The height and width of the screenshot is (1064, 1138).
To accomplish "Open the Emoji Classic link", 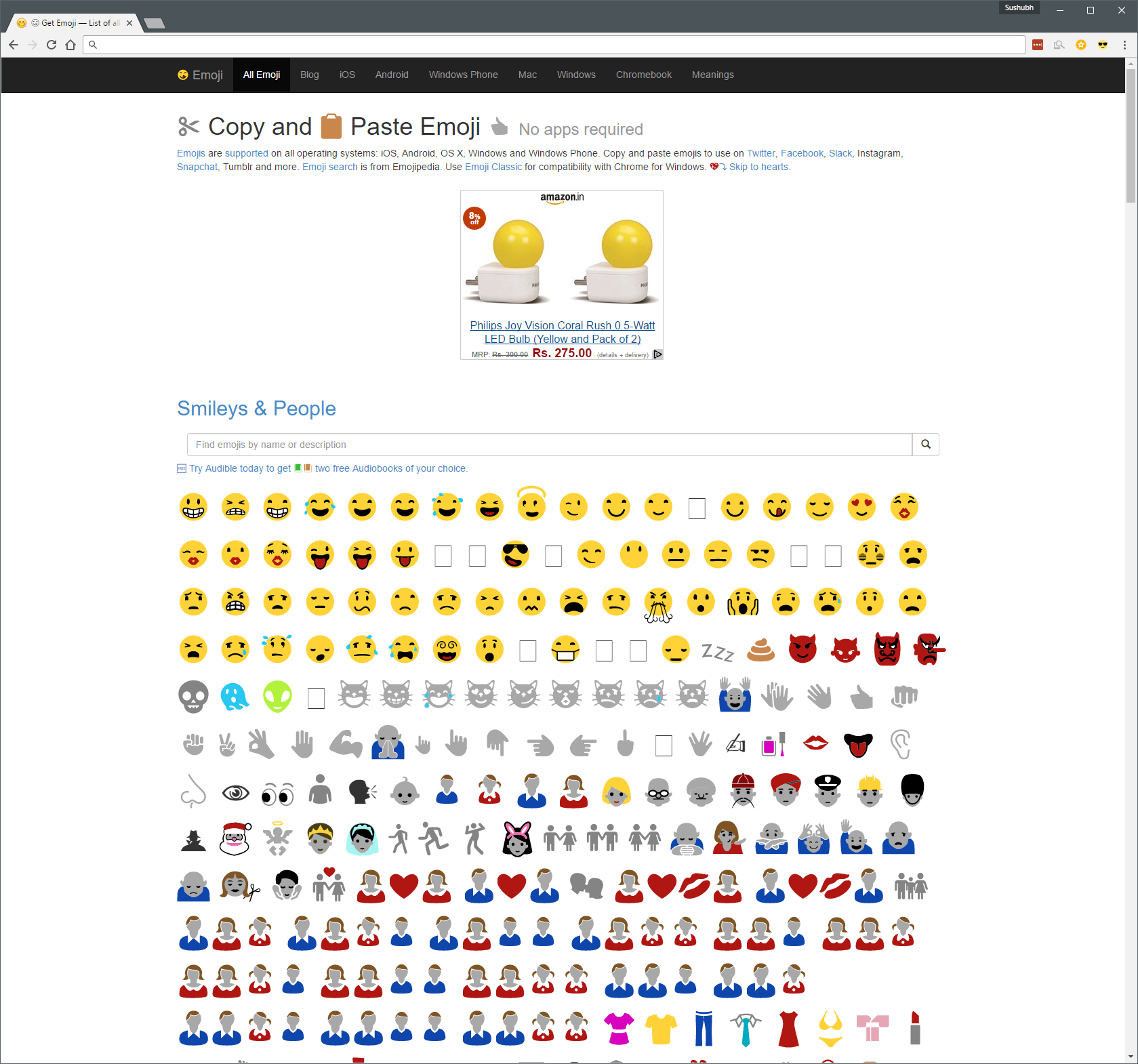I will [x=493, y=167].
